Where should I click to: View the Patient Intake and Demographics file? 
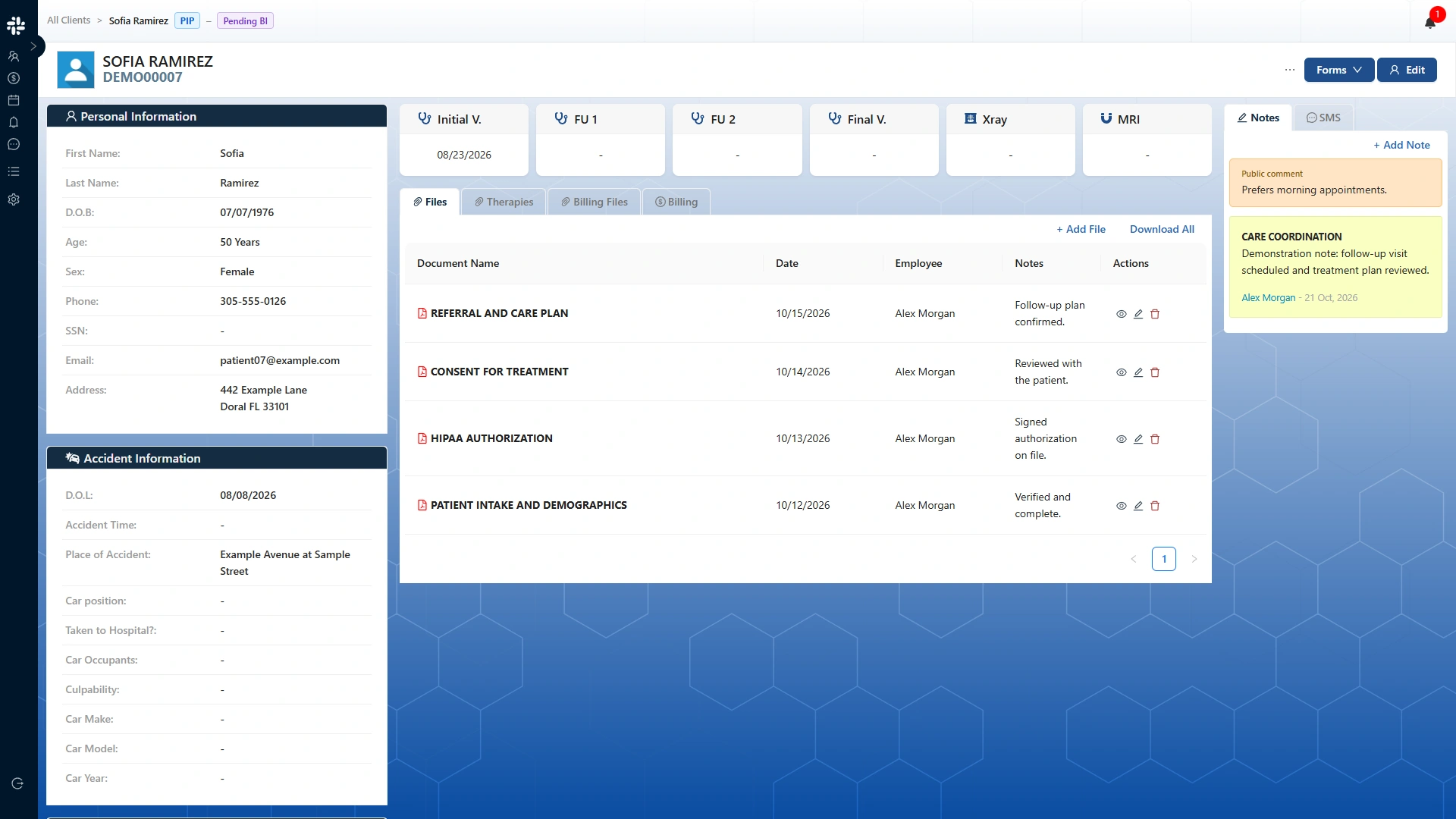pos(1122,506)
